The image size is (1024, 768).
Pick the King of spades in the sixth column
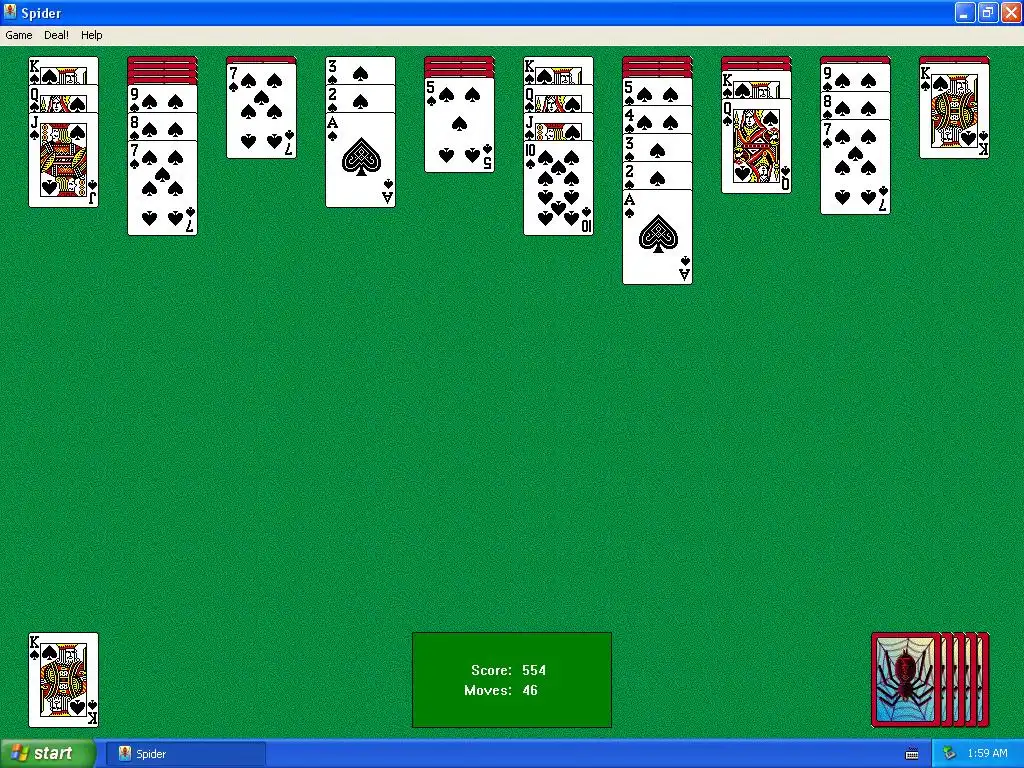coord(558,71)
